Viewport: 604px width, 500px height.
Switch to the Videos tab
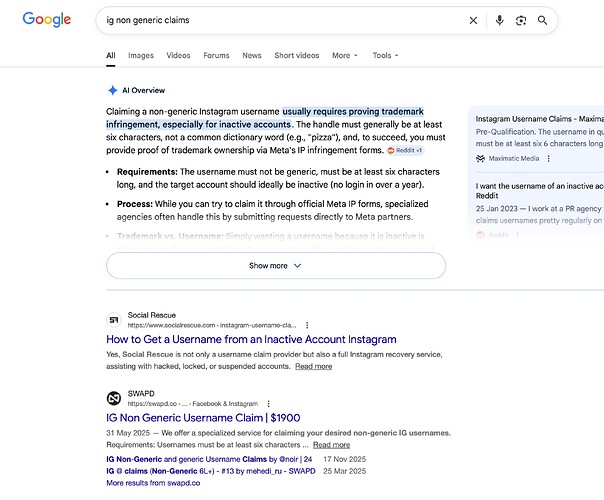(x=178, y=55)
